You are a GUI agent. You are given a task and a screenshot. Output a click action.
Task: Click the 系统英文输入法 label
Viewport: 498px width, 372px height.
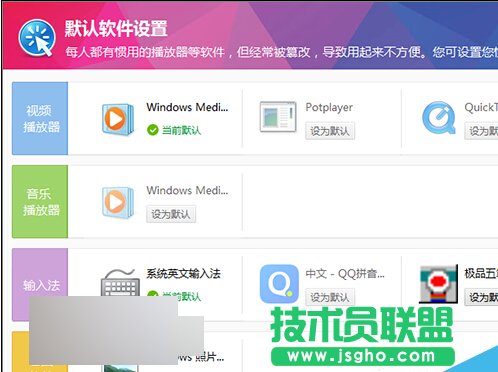coord(183,274)
